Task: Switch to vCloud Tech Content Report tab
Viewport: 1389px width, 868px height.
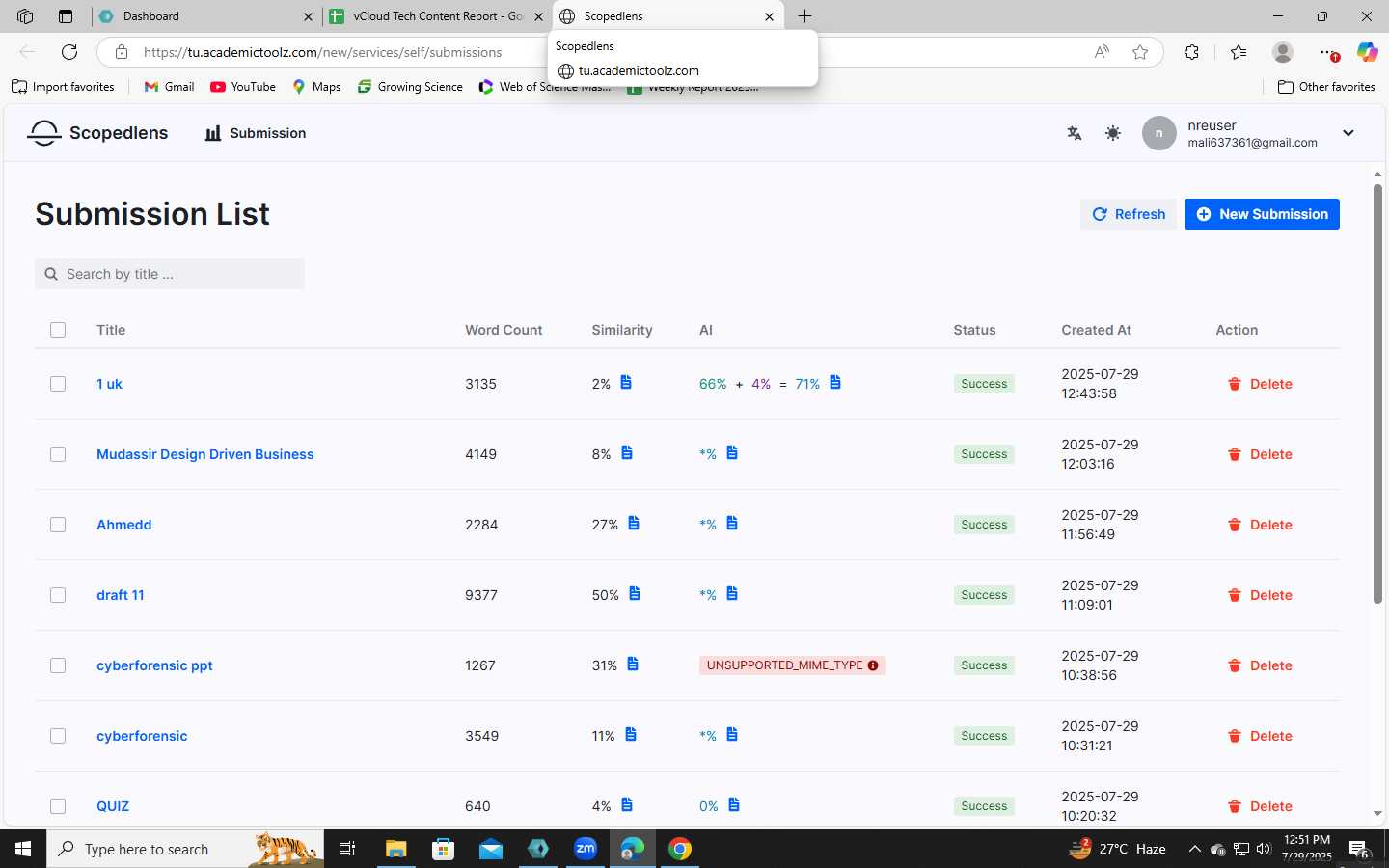Action: tap(437, 16)
